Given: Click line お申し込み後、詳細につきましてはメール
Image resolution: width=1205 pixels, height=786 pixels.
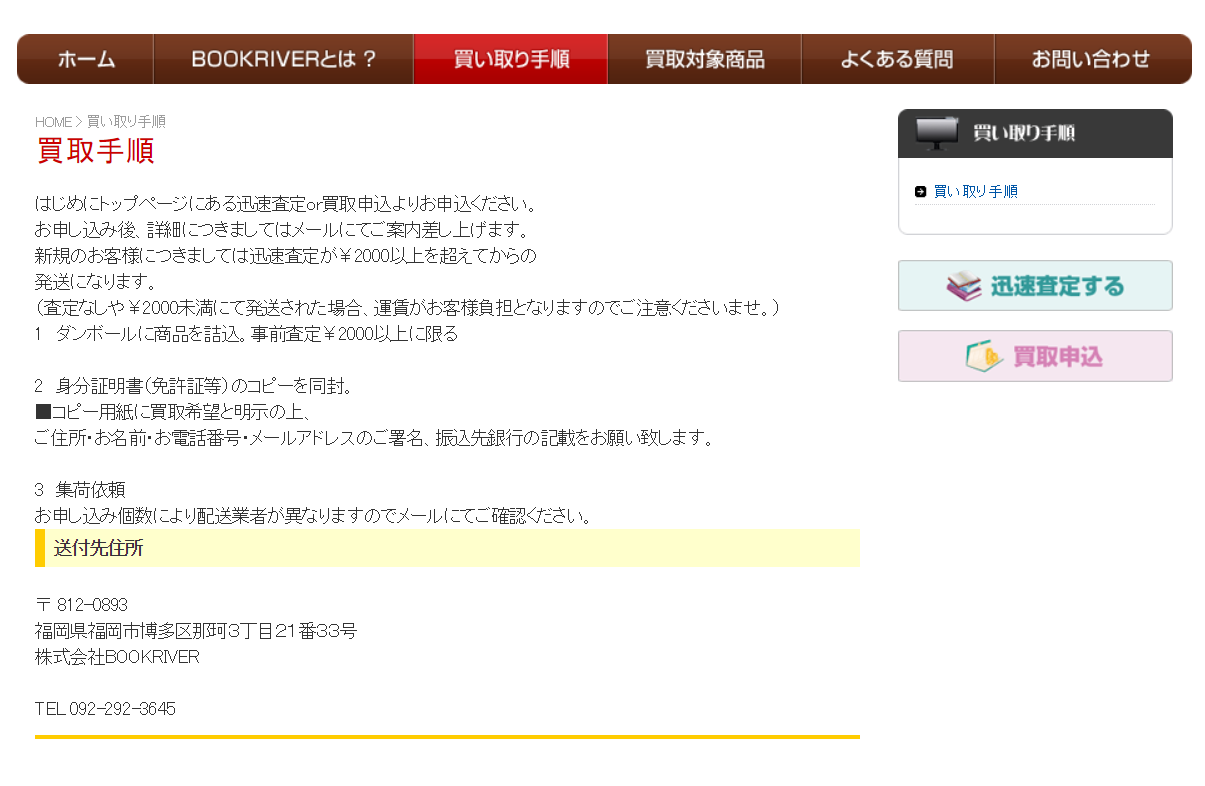Looking at the screenshot, I should (x=282, y=230).
